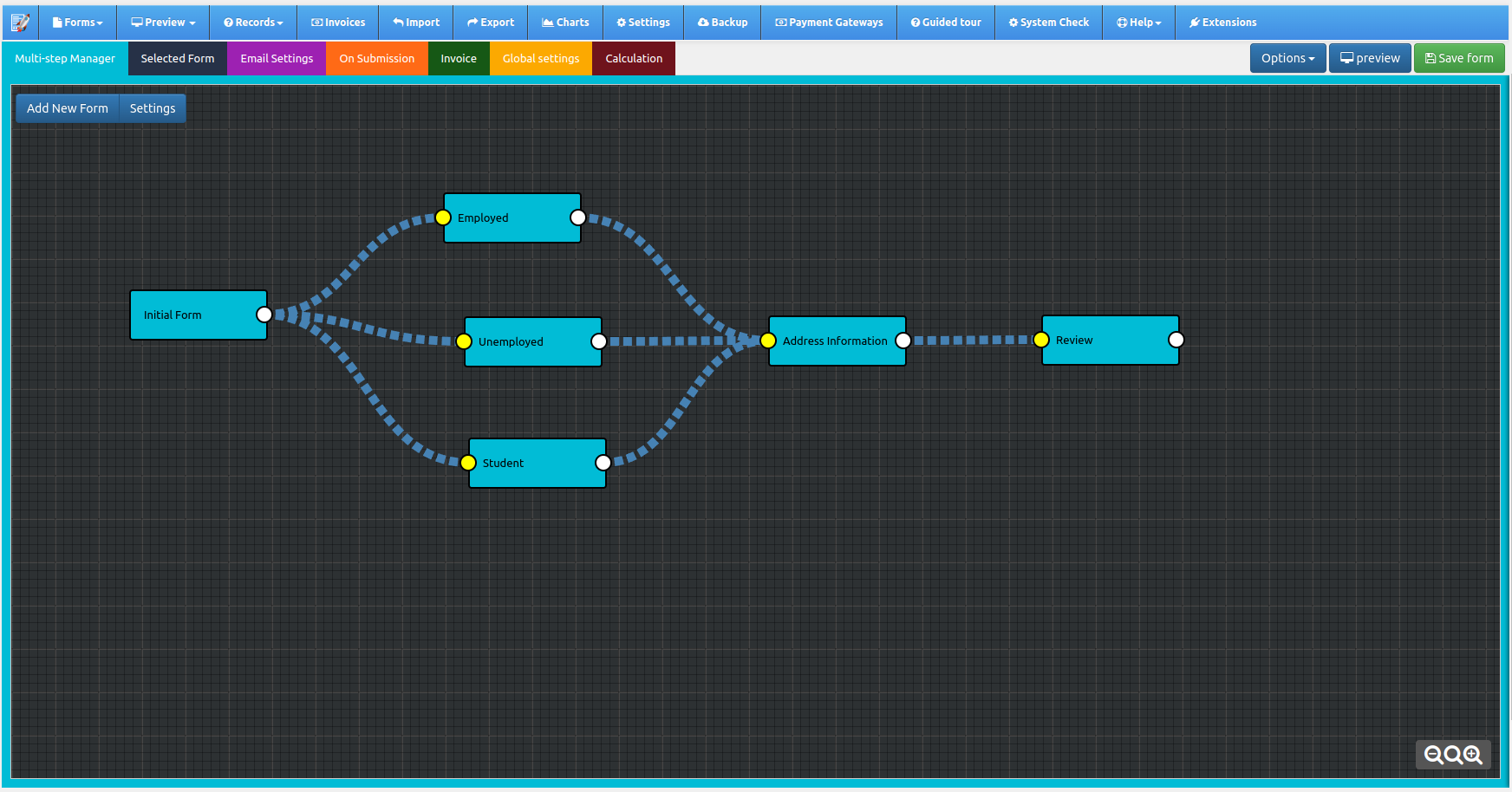Click the yellow input port of Address Information

(x=768, y=341)
